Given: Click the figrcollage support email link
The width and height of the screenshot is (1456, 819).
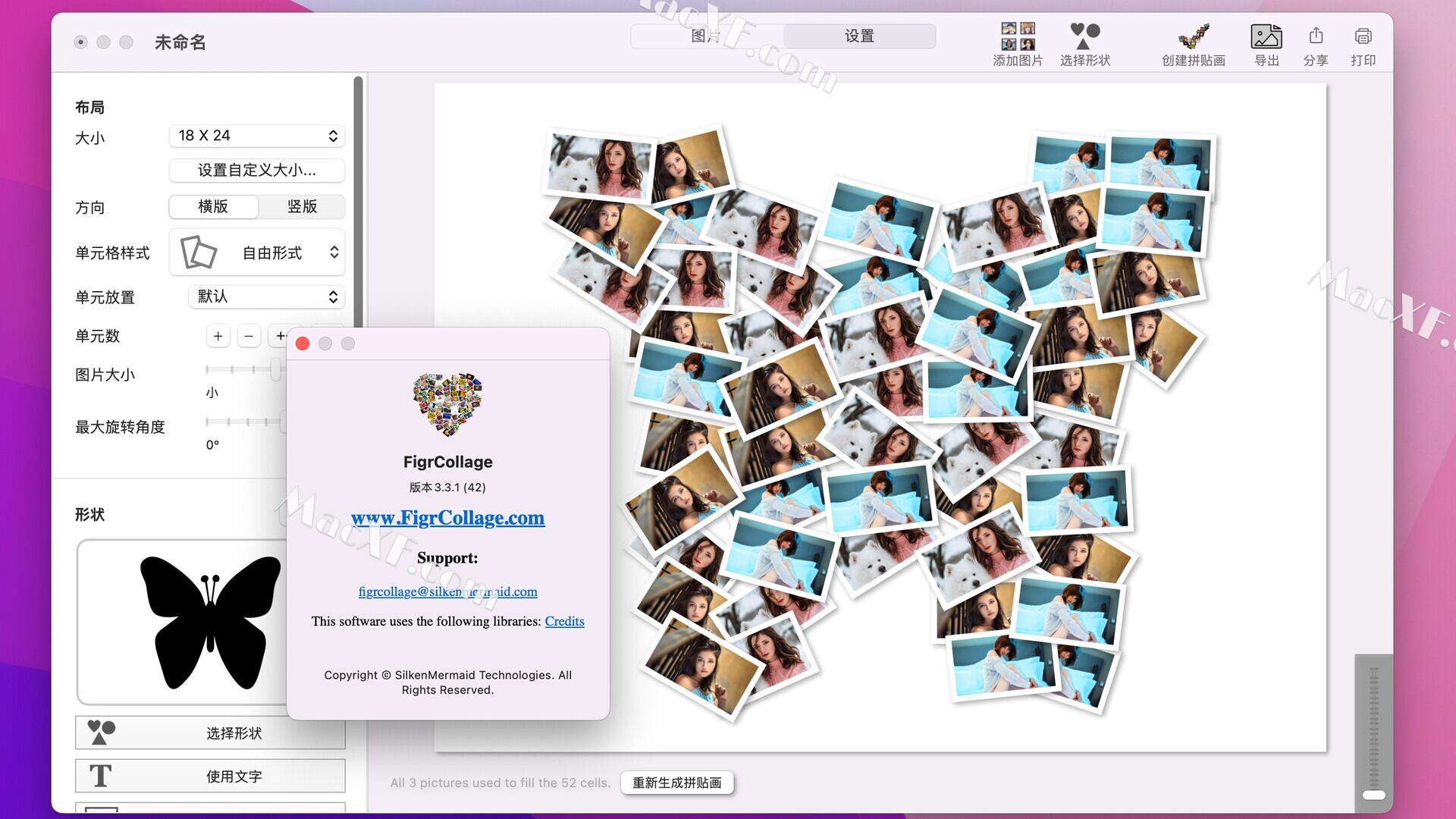Looking at the screenshot, I should (447, 591).
